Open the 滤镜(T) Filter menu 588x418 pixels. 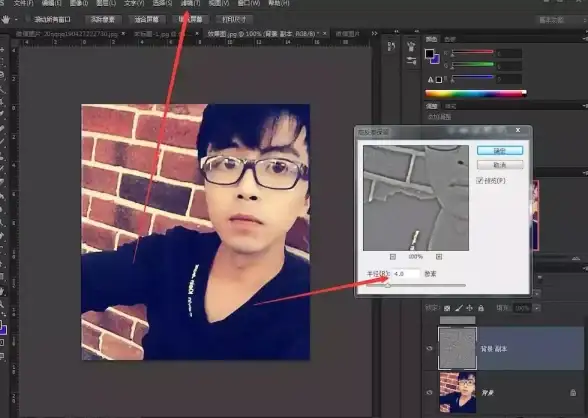190,3
